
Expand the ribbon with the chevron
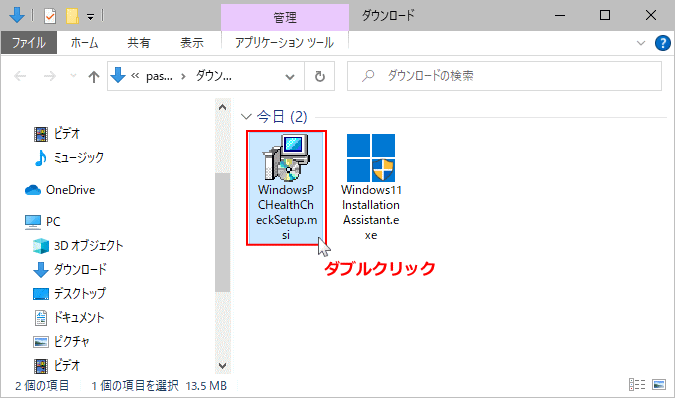click(x=641, y=43)
